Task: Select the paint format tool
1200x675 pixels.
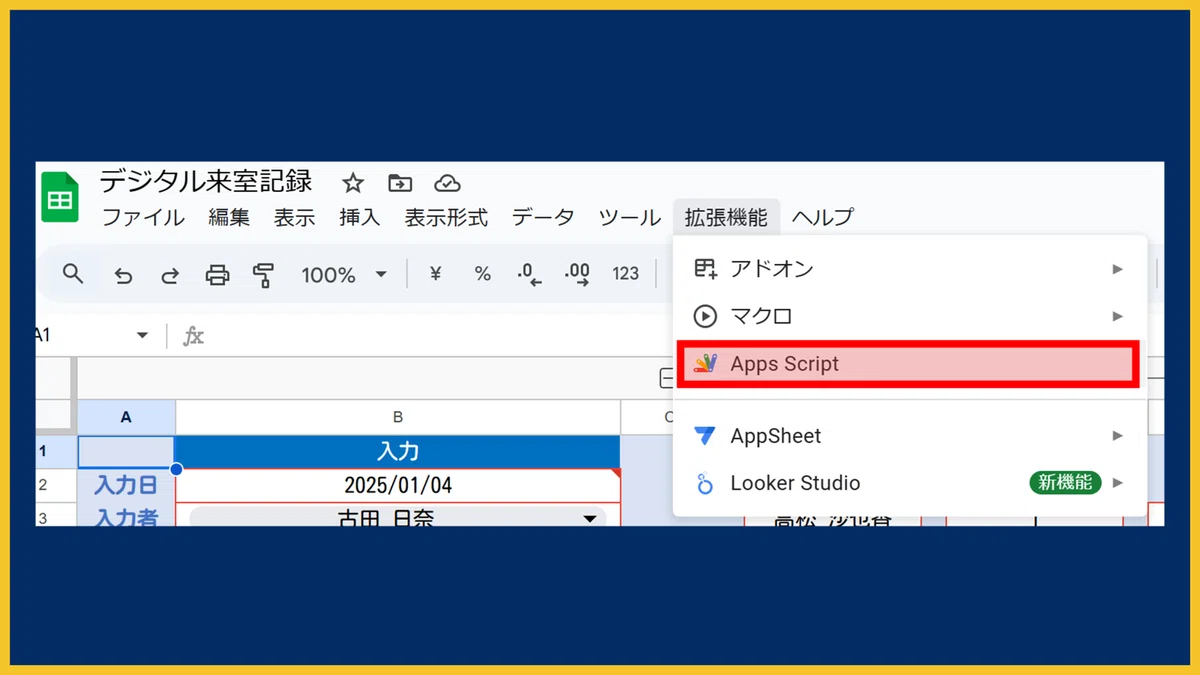Action: point(264,275)
